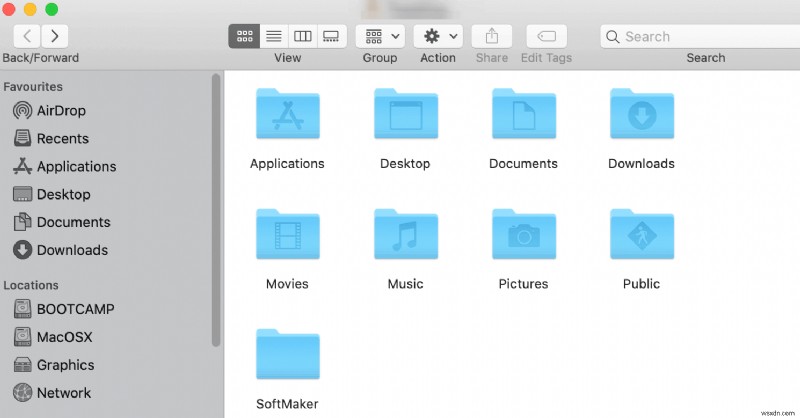Open the SoftMaker folder
Image resolution: width=800 pixels, height=418 pixels.
[x=287, y=357]
